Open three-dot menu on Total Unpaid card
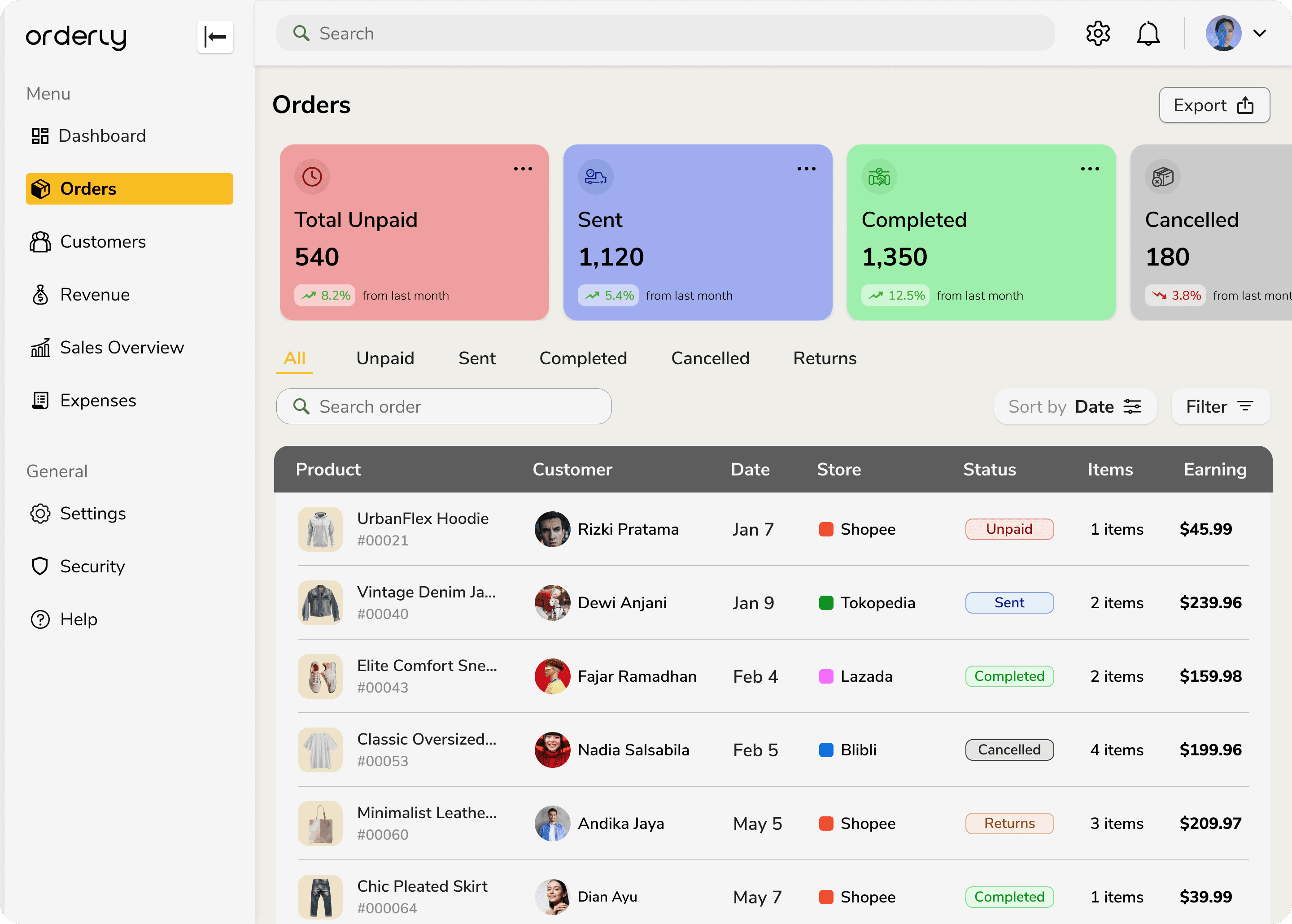This screenshot has width=1292, height=924. [x=523, y=169]
